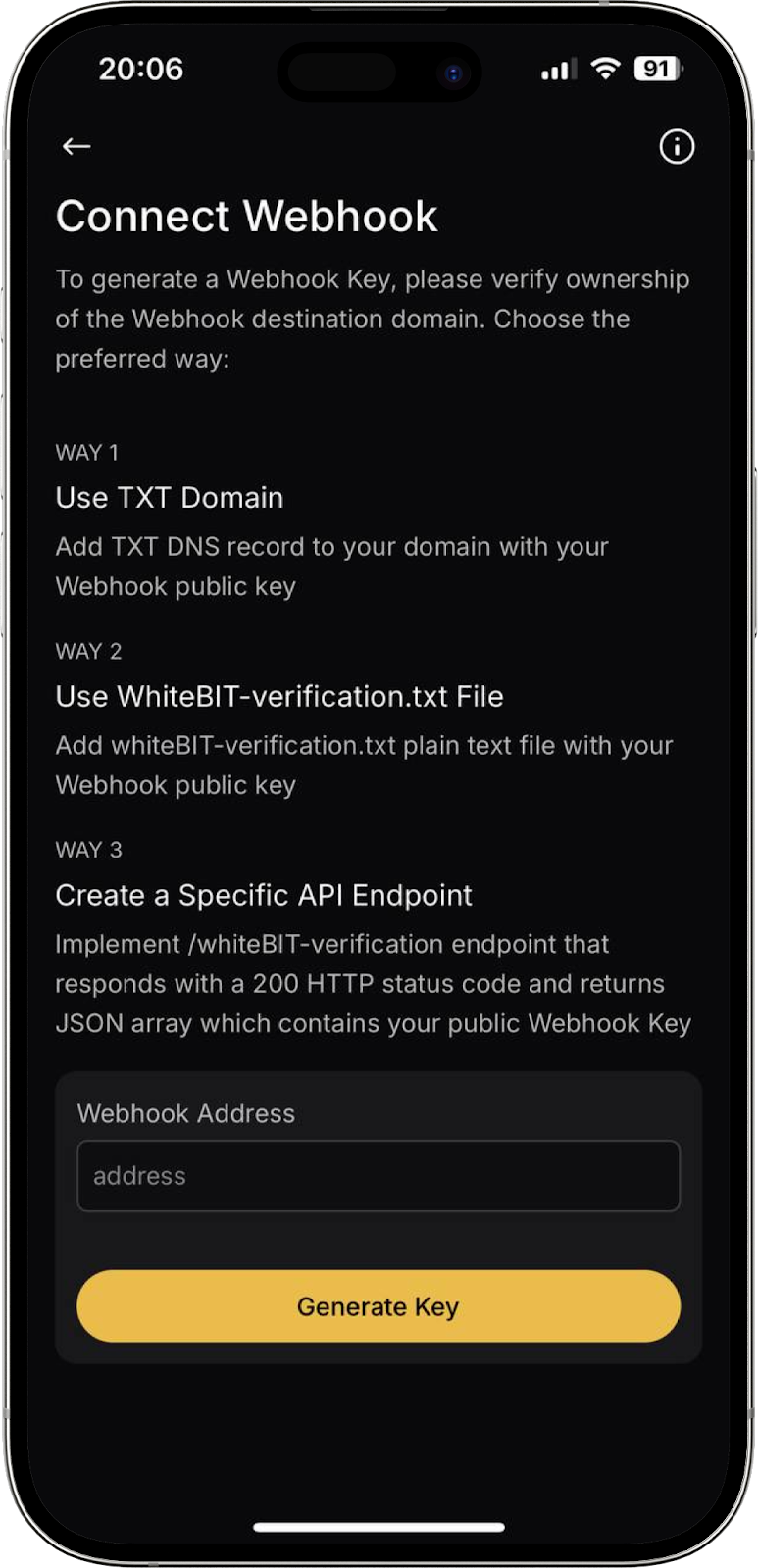758x1568 pixels.
Task: Select Create a Specific API Endpoint heading
Action: (x=264, y=896)
